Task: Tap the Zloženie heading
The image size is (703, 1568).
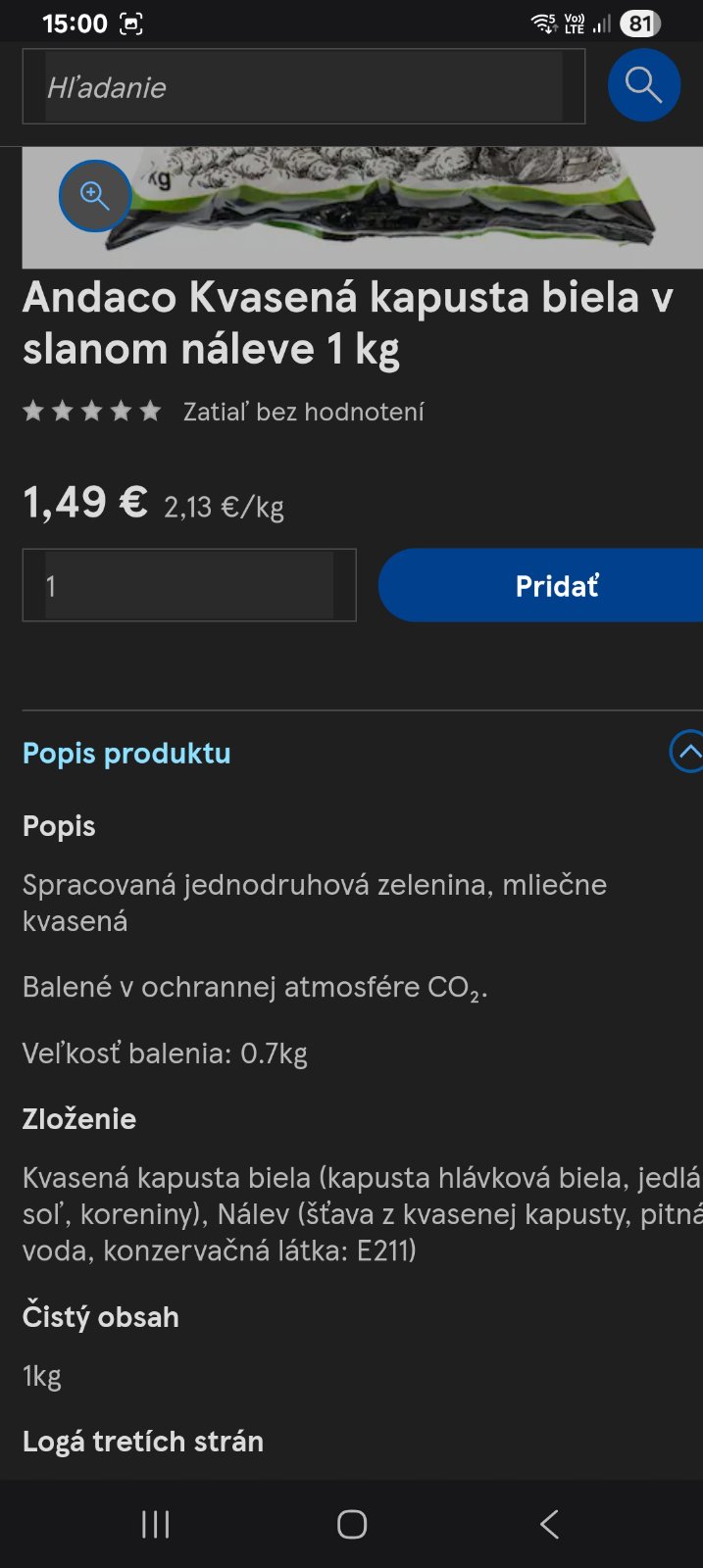Action: [79, 1119]
